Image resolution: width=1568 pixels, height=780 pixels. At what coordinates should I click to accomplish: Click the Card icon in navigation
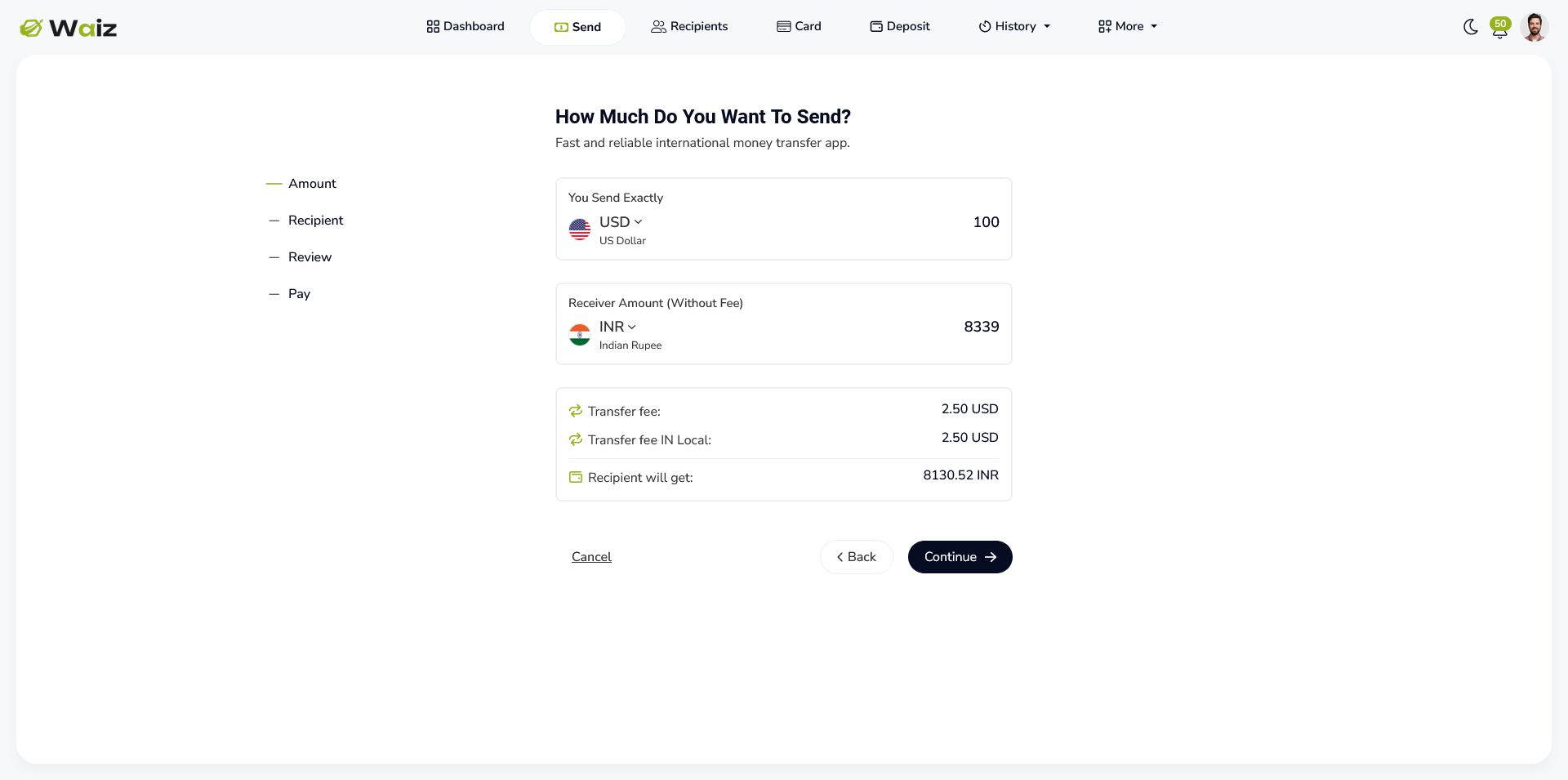[783, 26]
